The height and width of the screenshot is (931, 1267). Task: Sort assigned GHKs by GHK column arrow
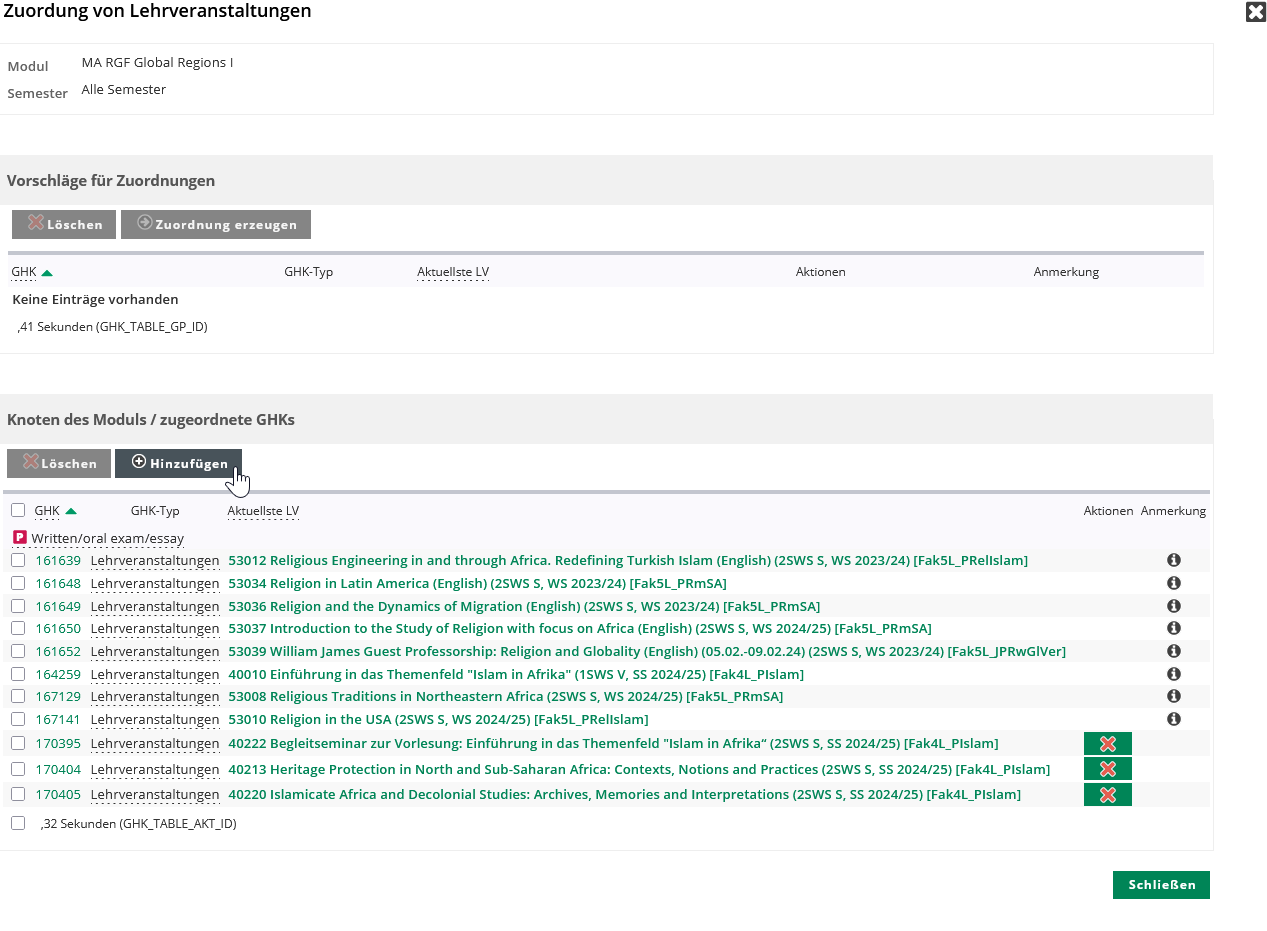[x=70, y=511]
